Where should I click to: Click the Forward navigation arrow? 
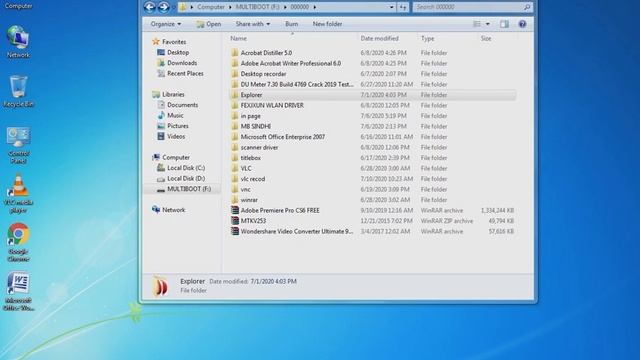pyautogui.click(x=163, y=7)
